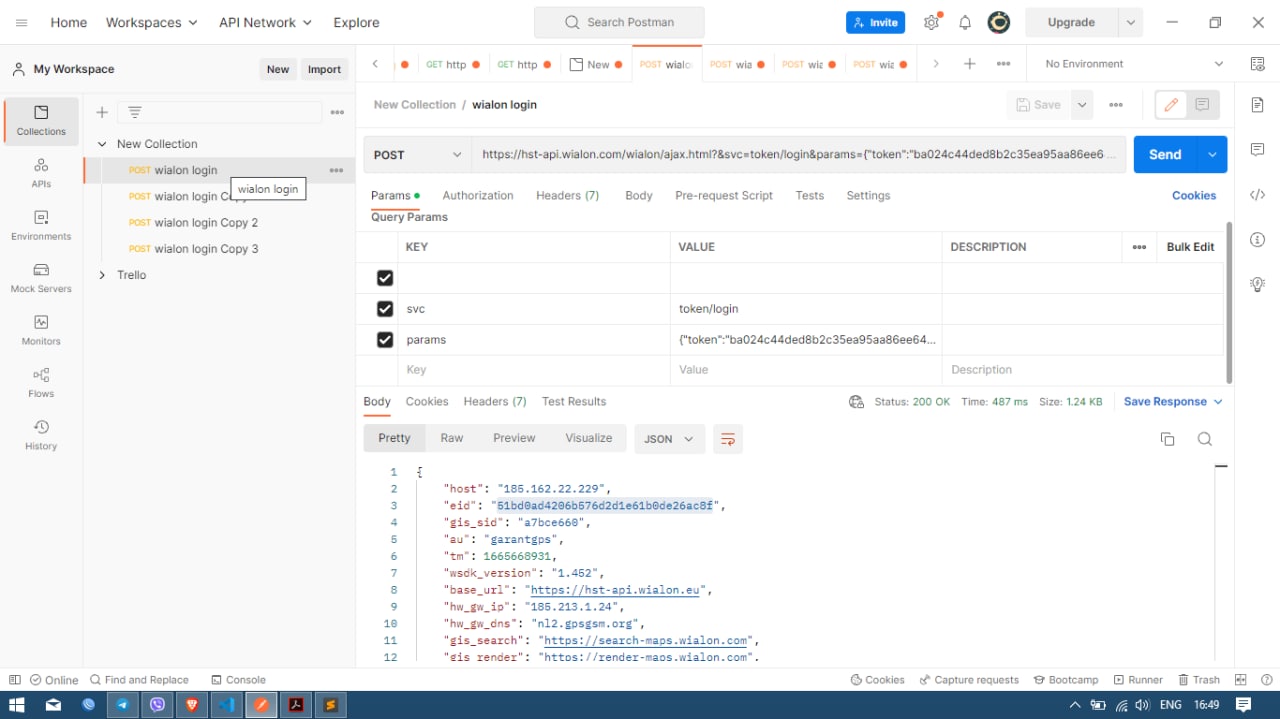Click the notifications bell icon
The image size is (1280, 719).
[965, 22]
